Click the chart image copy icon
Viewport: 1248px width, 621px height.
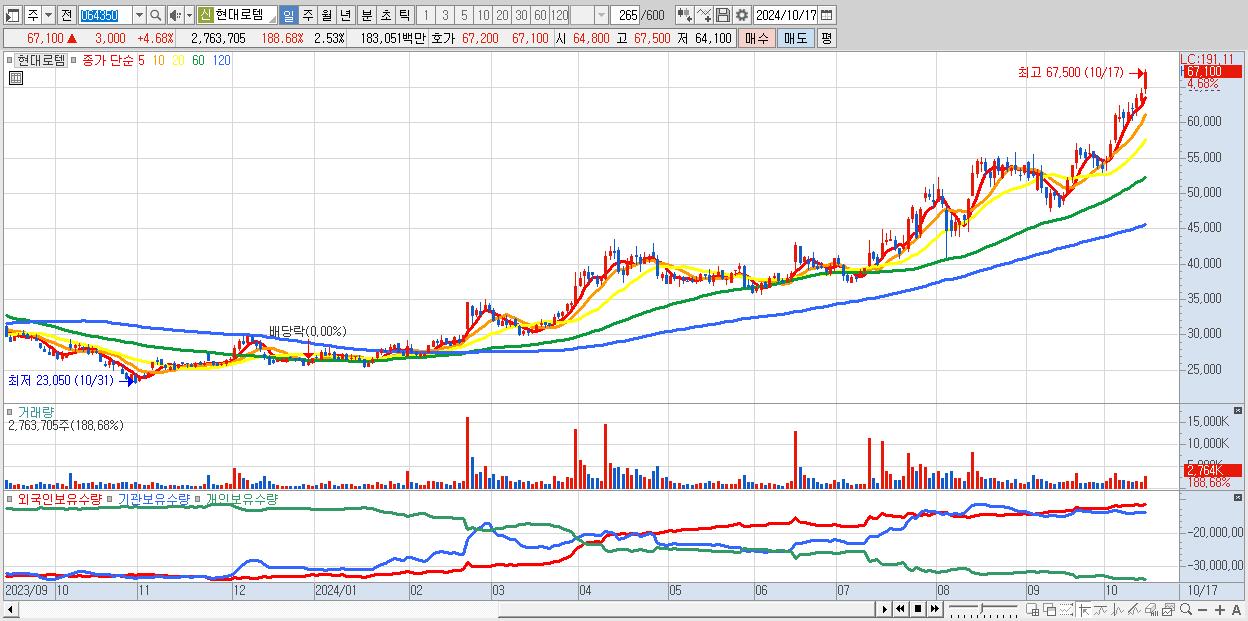click(x=1168, y=609)
